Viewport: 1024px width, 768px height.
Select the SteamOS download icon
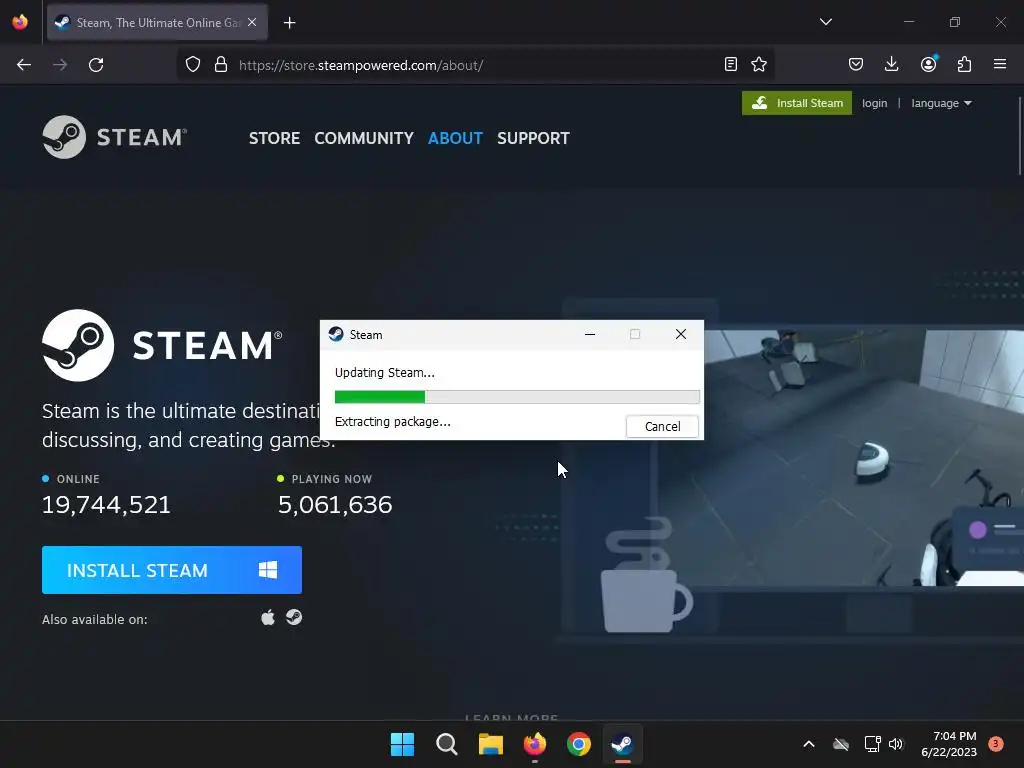(294, 617)
